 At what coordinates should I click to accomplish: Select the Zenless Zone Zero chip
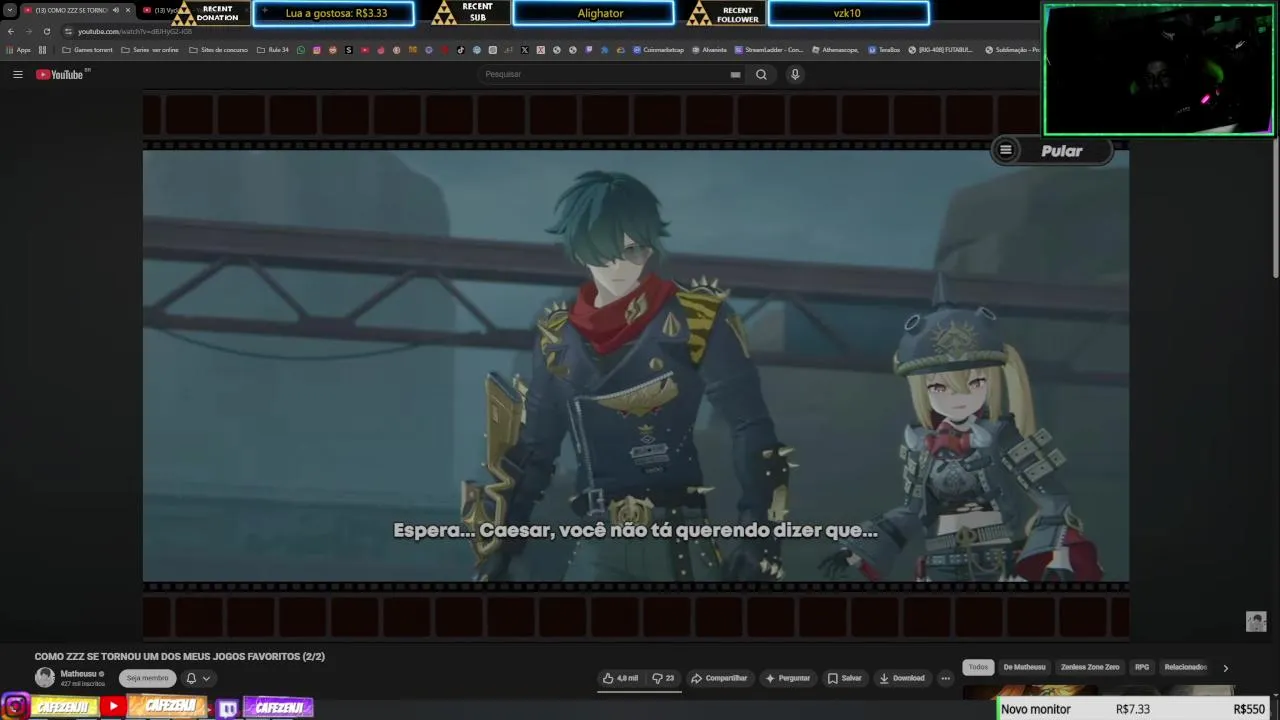pyautogui.click(x=1090, y=667)
